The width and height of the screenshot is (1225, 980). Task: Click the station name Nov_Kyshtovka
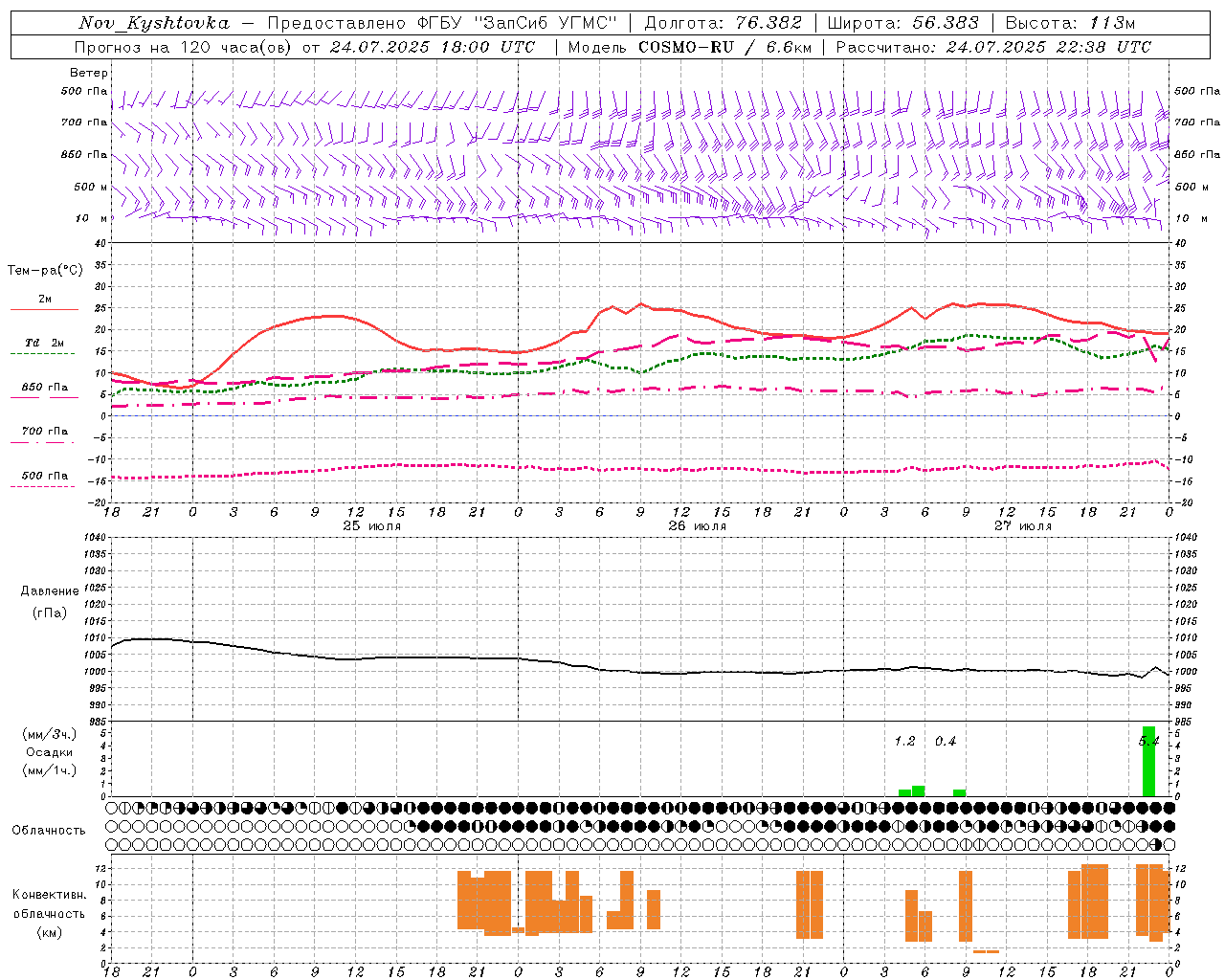coord(154,23)
